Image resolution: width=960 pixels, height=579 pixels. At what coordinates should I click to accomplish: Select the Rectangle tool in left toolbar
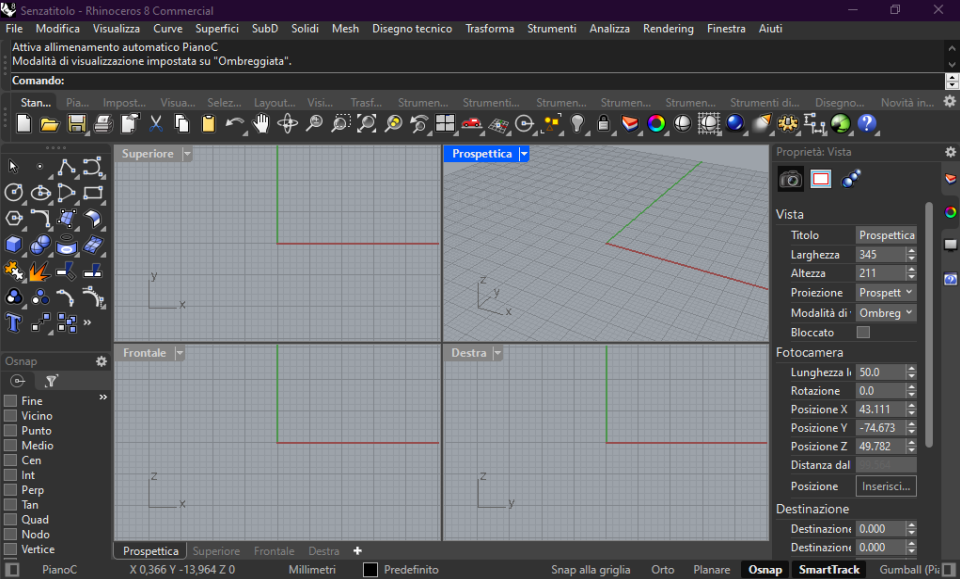pyautogui.click(x=92, y=193)
